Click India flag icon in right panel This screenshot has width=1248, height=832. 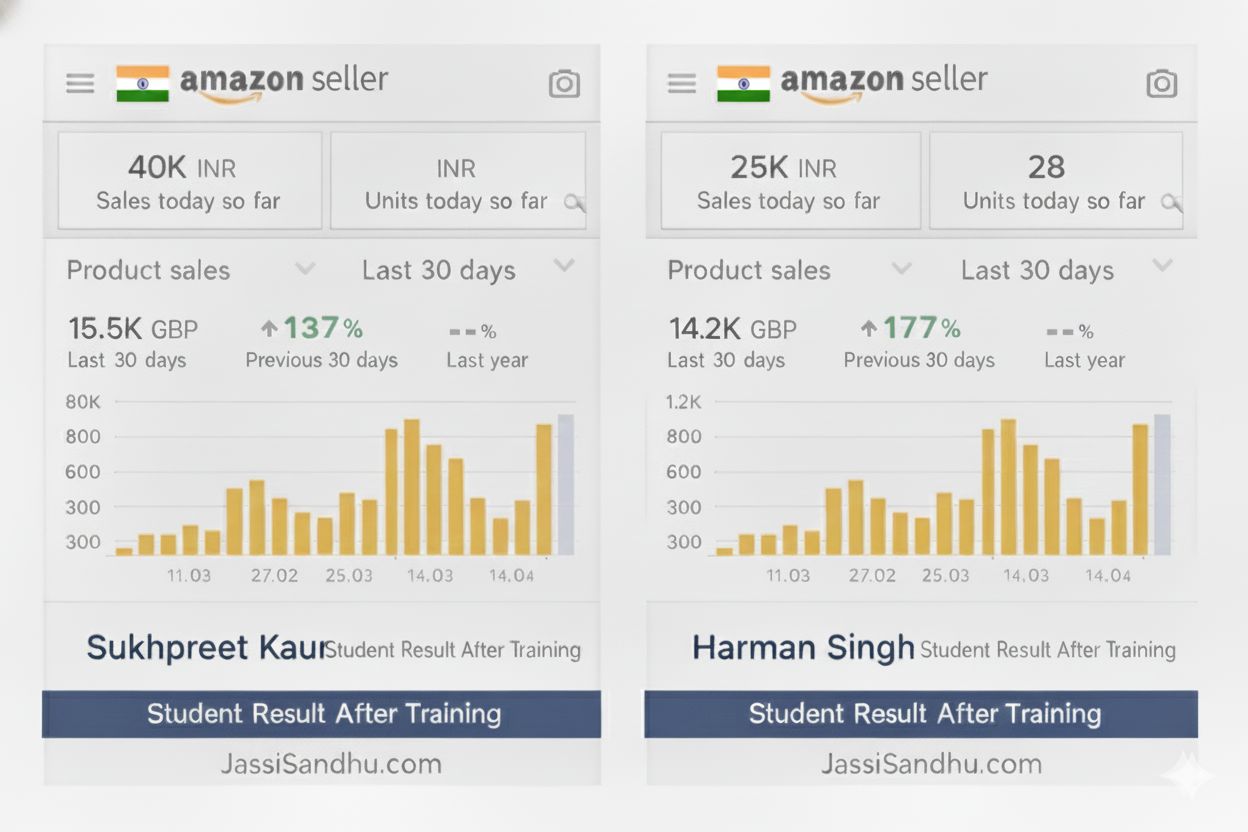(x=743, y=83)
